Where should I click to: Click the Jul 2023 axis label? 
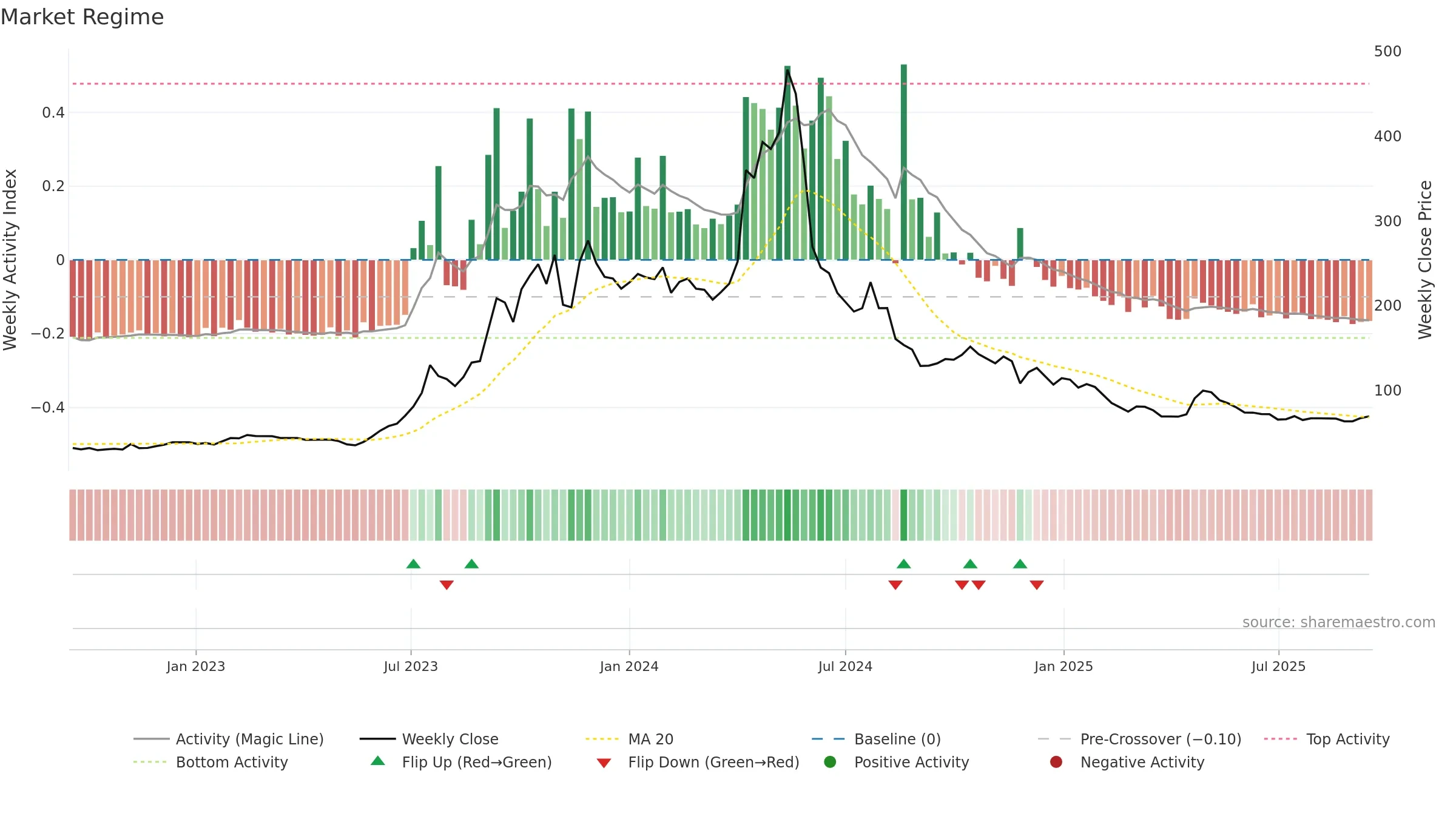[x=411, y=666]
